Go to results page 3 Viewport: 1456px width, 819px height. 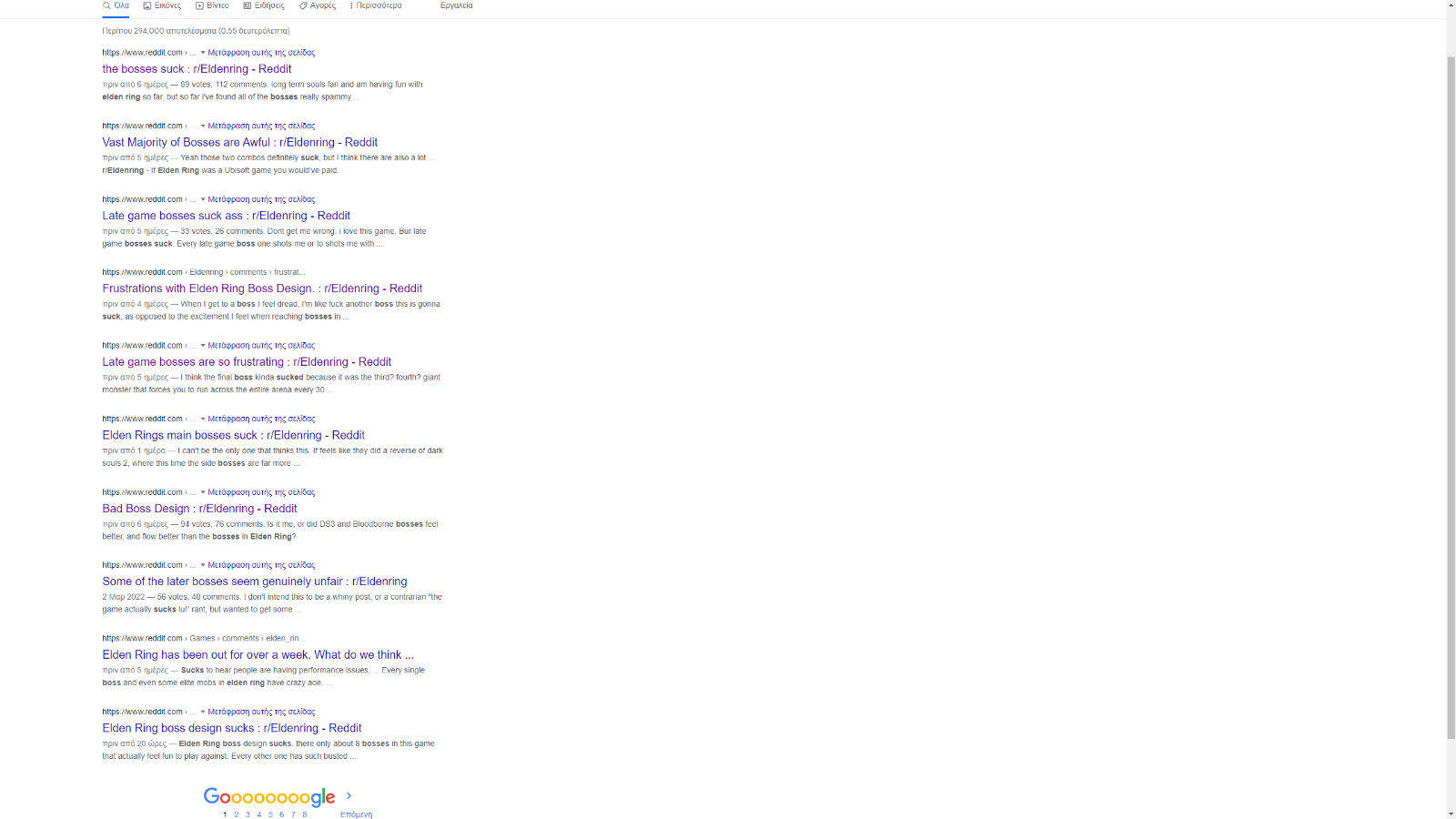(248, 814)
